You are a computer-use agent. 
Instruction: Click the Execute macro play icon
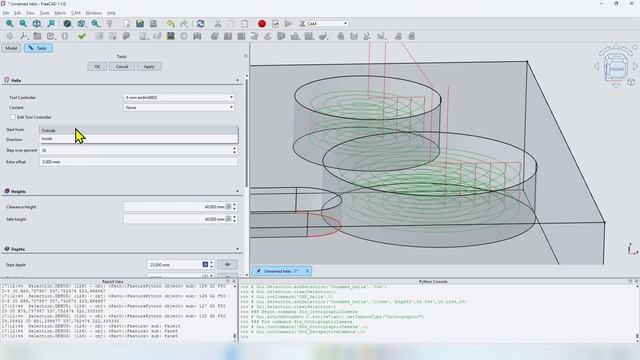(288, 24)
